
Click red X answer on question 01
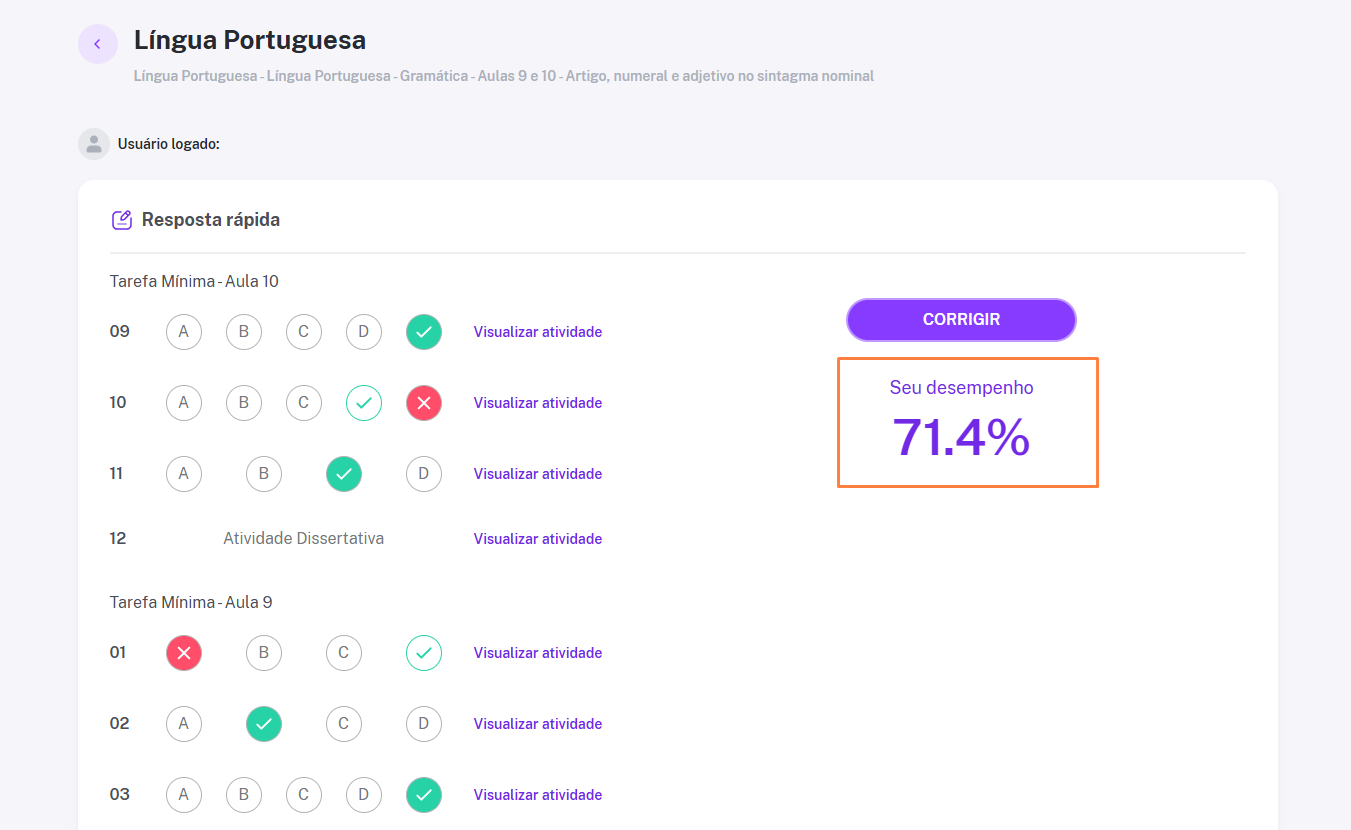point(184,653)
